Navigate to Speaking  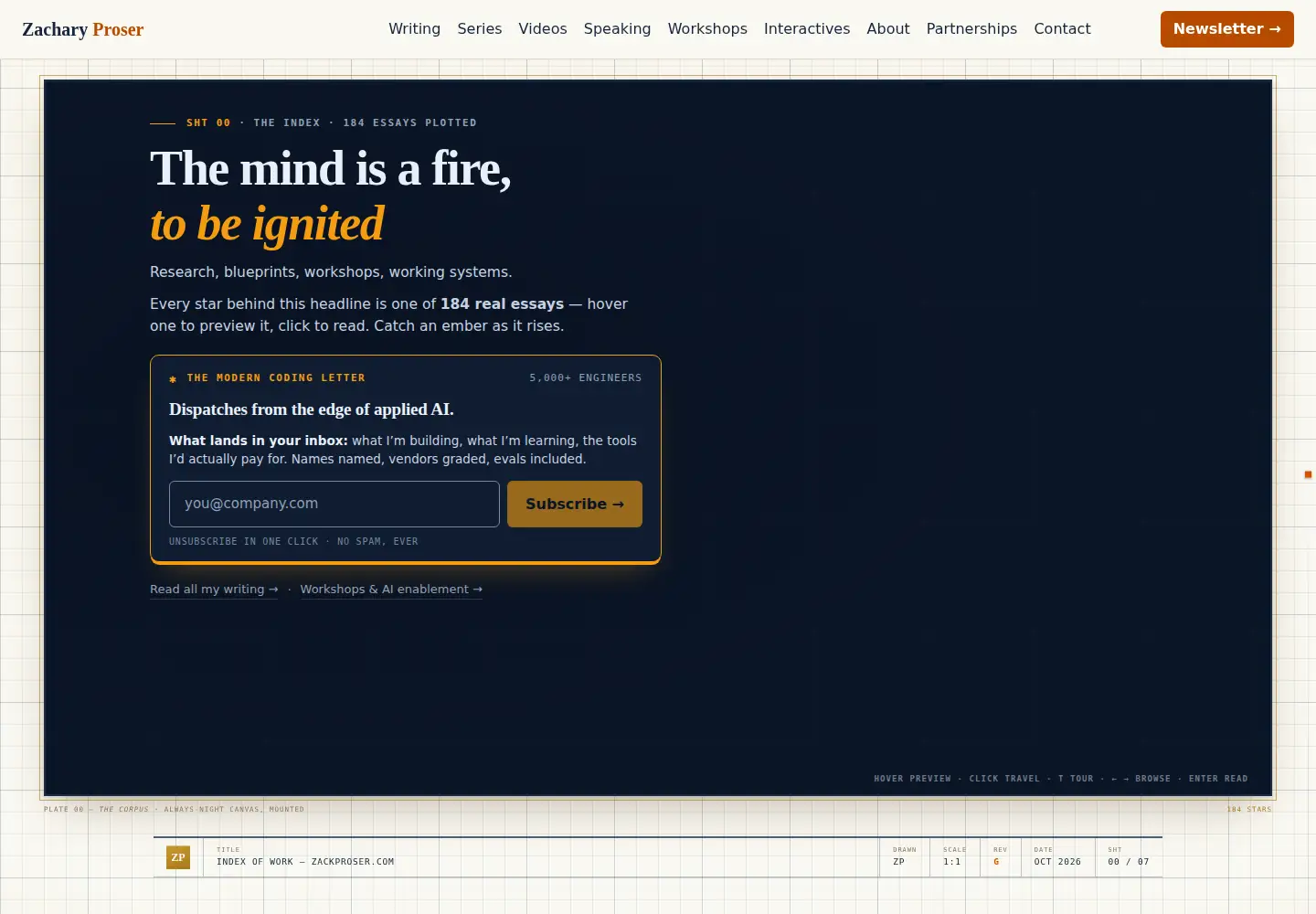[x=617, y=29]
